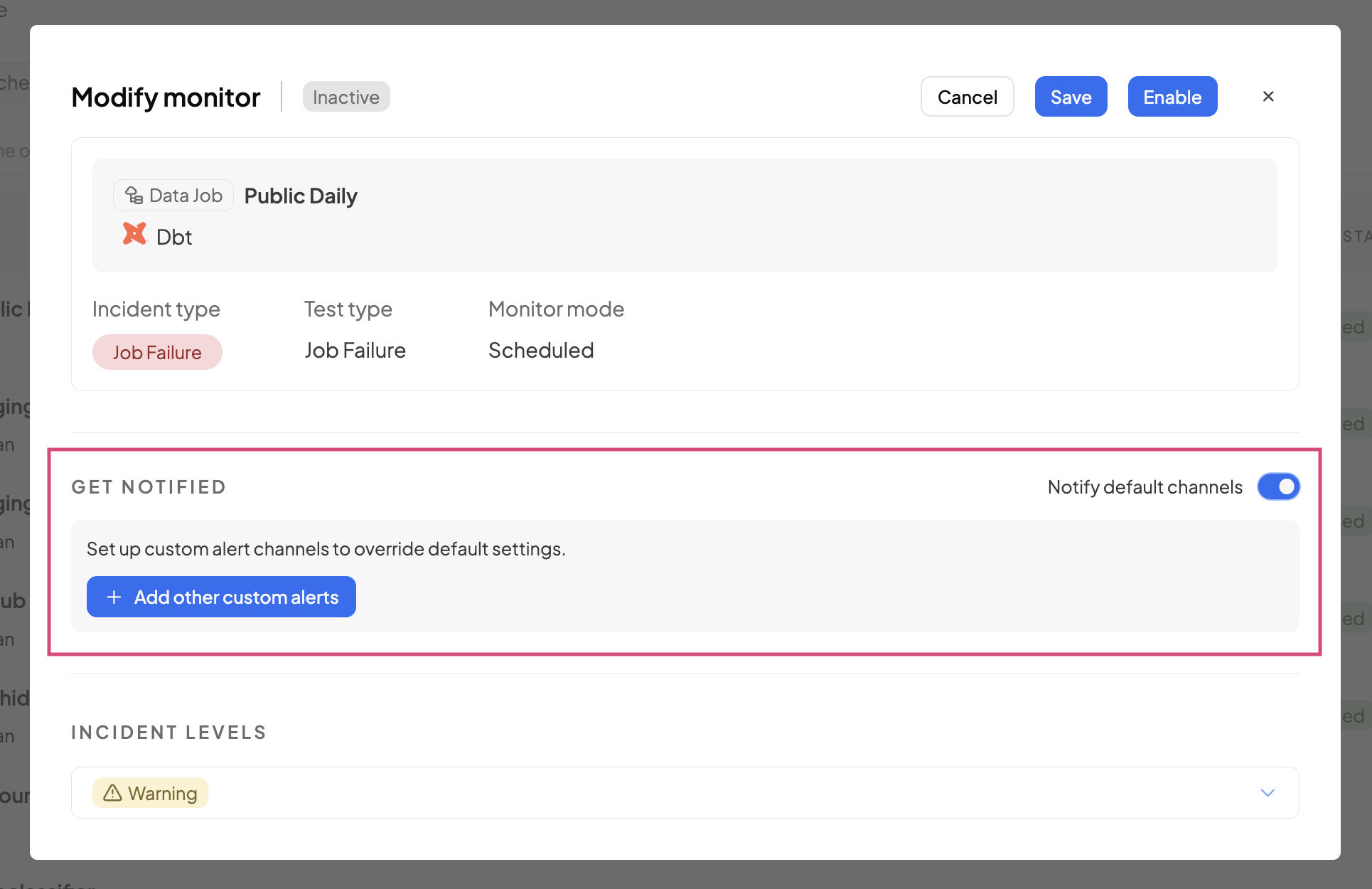Click the plus icon in custom alerts button

tap(114, 597)
